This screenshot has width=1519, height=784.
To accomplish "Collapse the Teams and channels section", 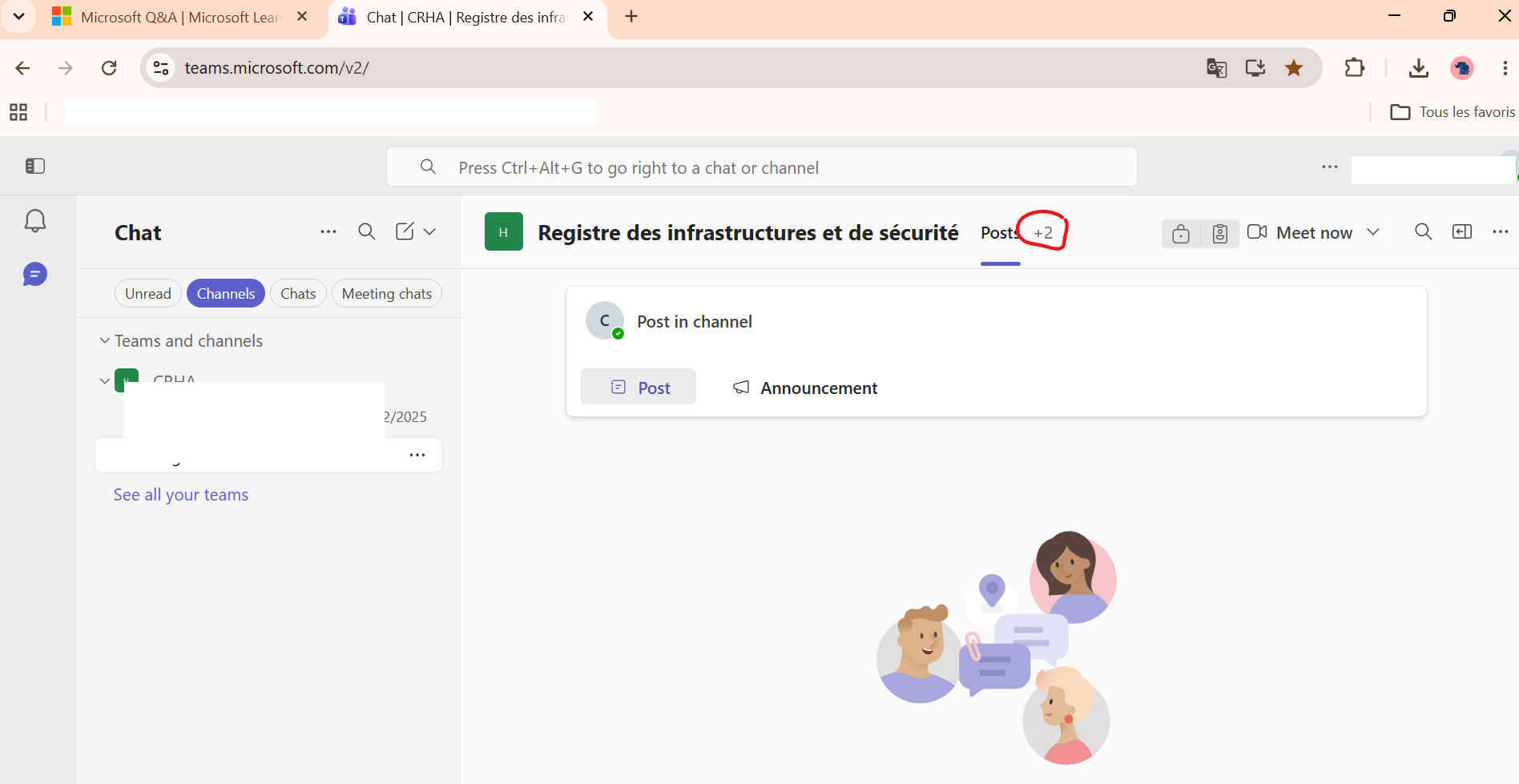I will coord(105,341).
